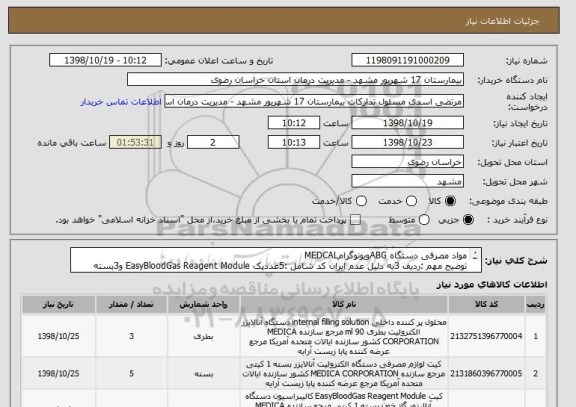Open the اطلاعات تماس خریدار link
576x407 pixels.
coord(121,102)
